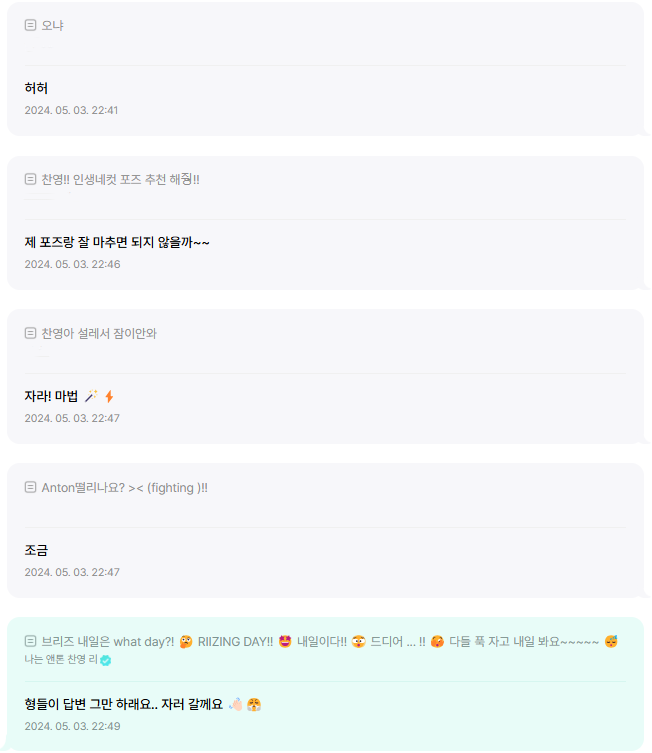Click the note icon beside 찬영아 설레서 잠이안와

(x=30, y=333)
